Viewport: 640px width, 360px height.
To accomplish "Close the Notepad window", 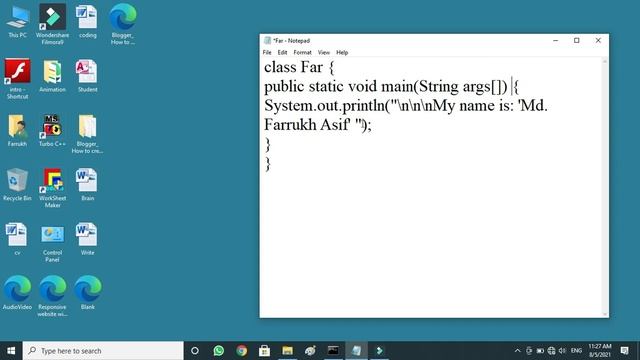I will (598, 40).
